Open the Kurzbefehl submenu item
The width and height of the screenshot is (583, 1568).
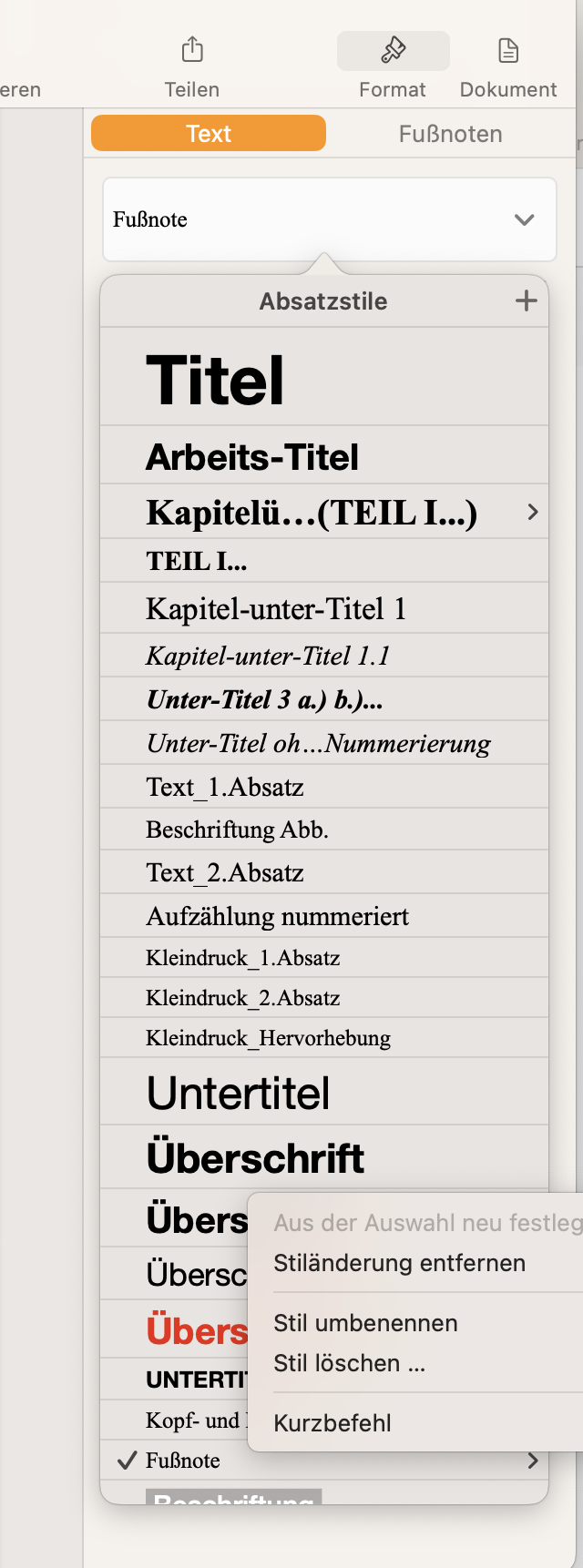tap(332, 1423)
